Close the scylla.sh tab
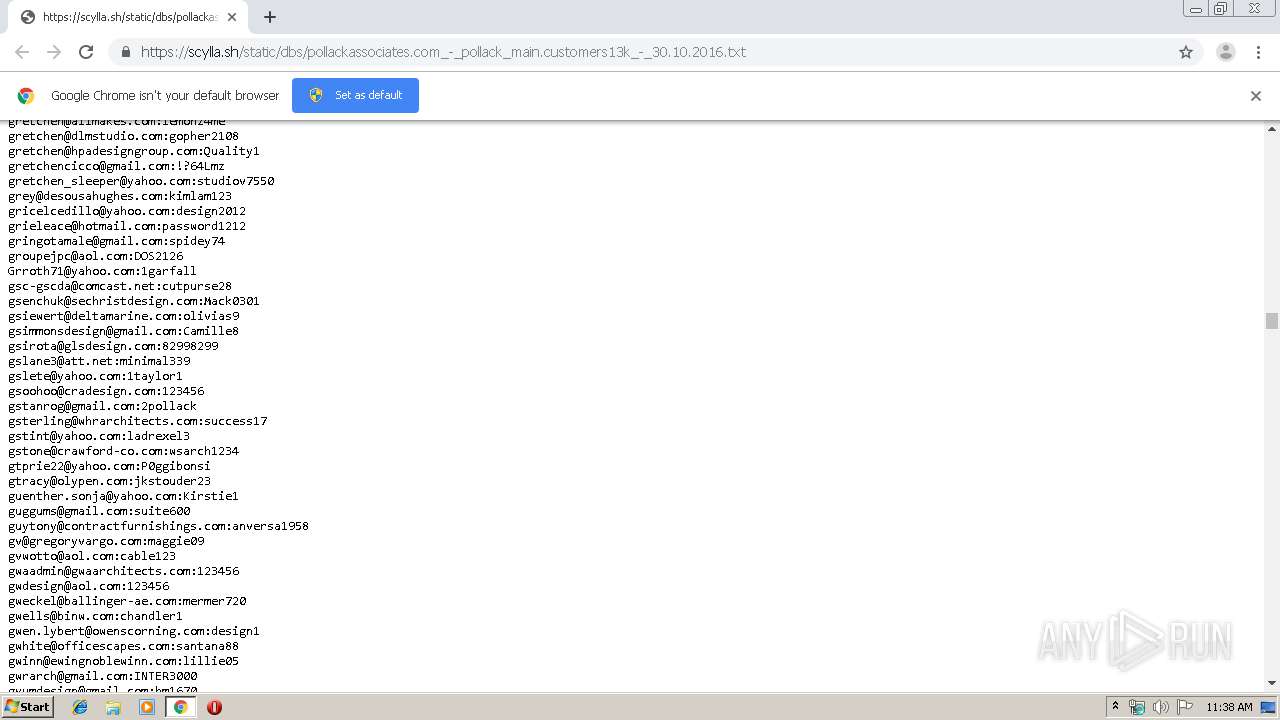1280x720 pixels. [232, 17]
